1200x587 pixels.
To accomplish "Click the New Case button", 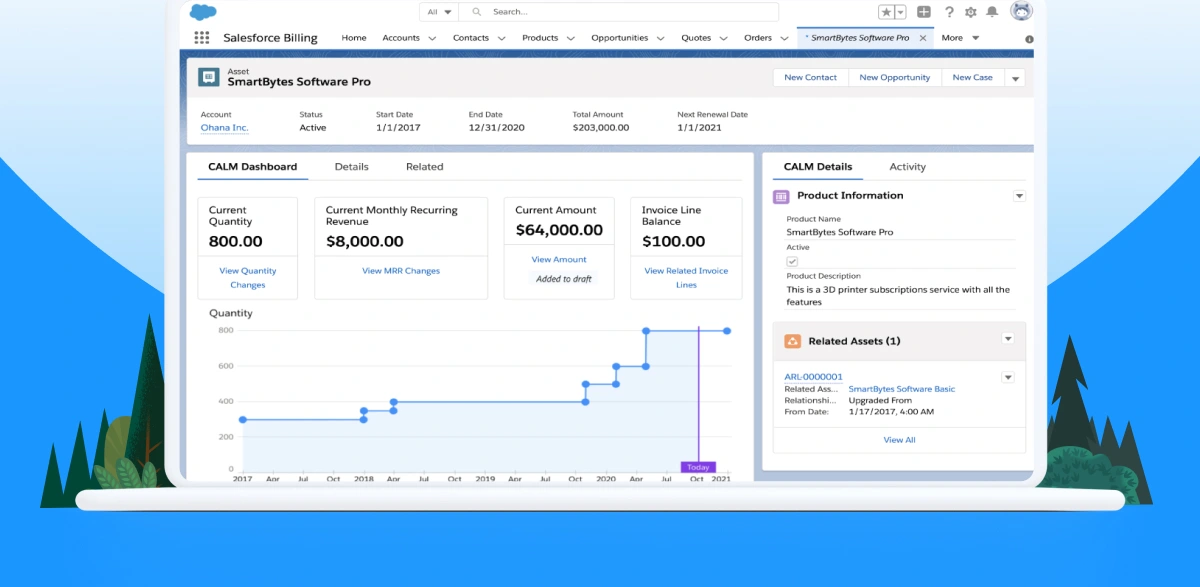I will click(972, 77).
